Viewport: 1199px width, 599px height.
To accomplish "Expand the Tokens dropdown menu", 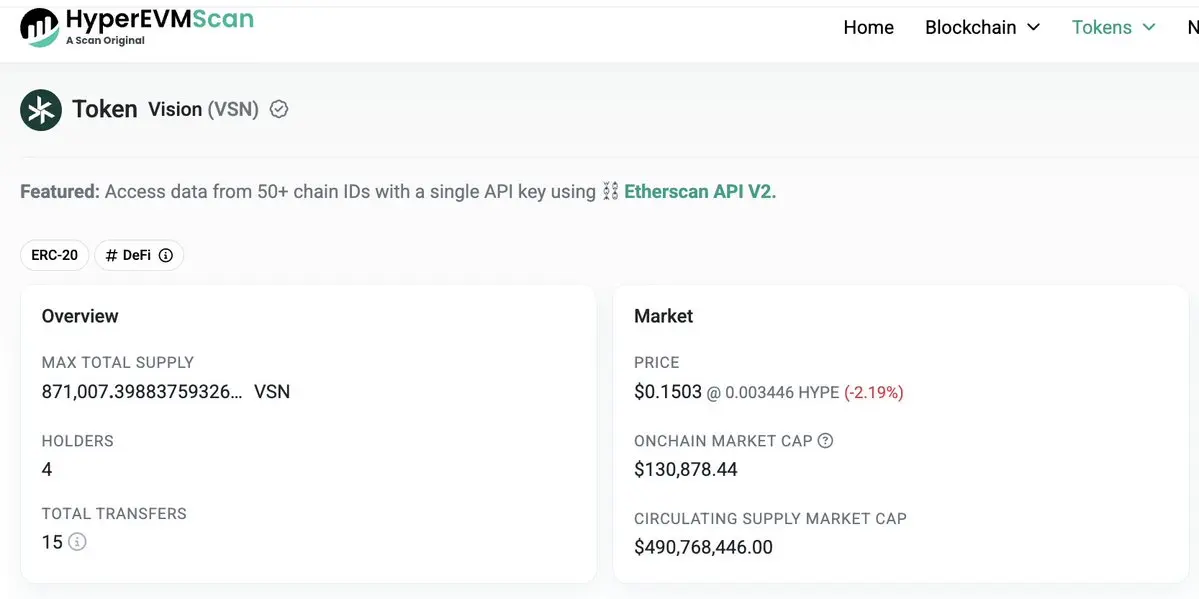I will (x=1113, y=28).
